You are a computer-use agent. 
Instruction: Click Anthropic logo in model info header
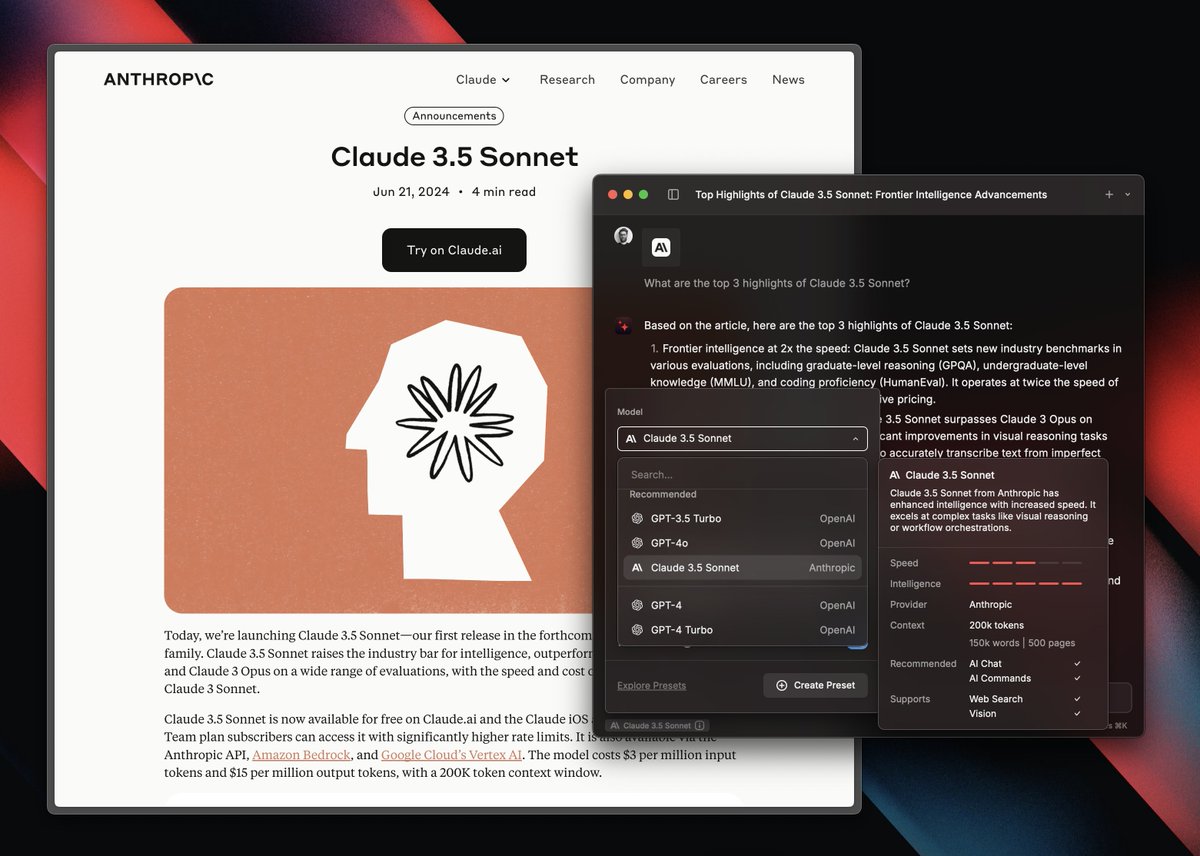(895, 475)
